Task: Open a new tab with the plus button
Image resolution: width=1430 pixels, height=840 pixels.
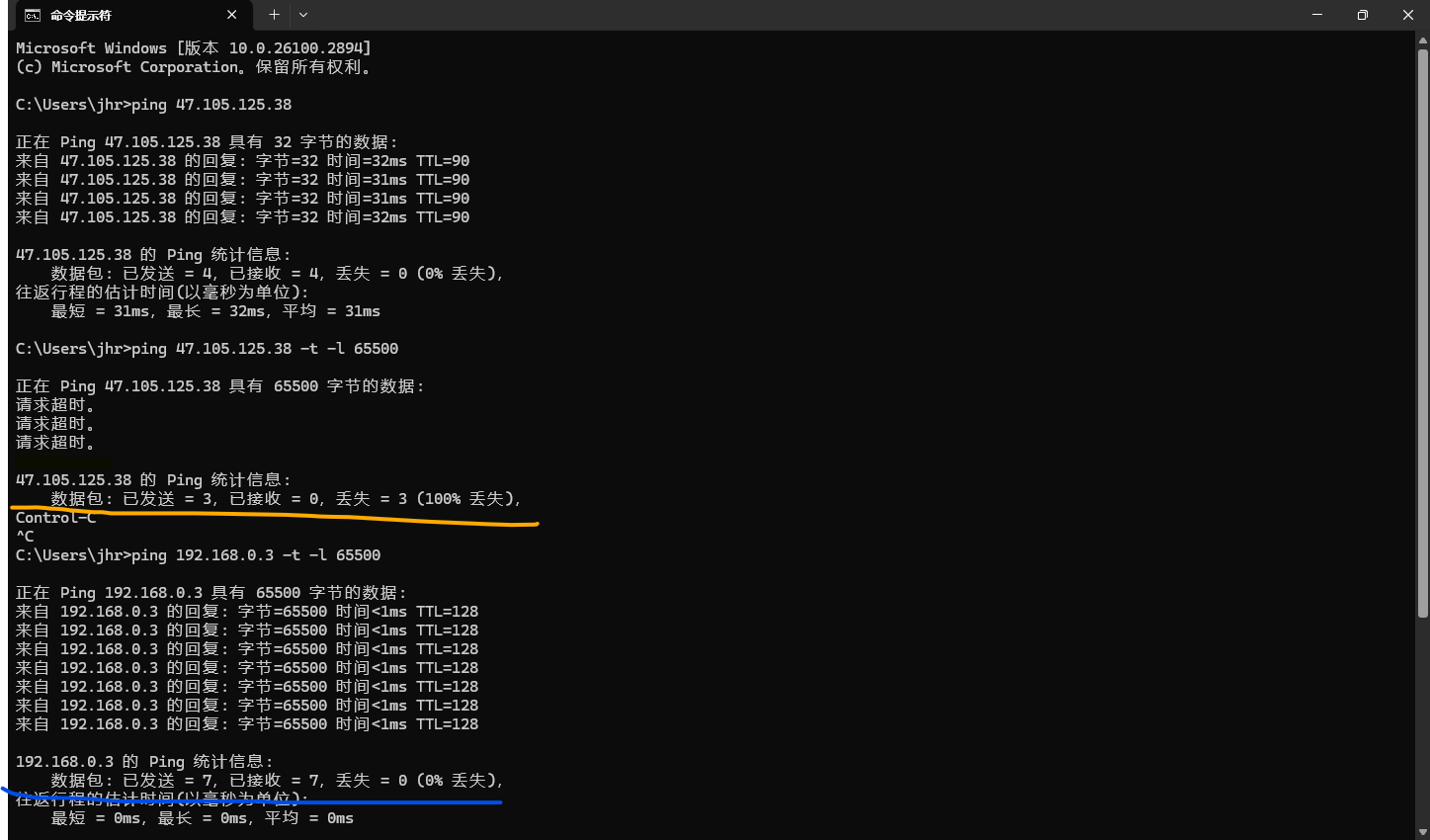Action: coord(274,15)
